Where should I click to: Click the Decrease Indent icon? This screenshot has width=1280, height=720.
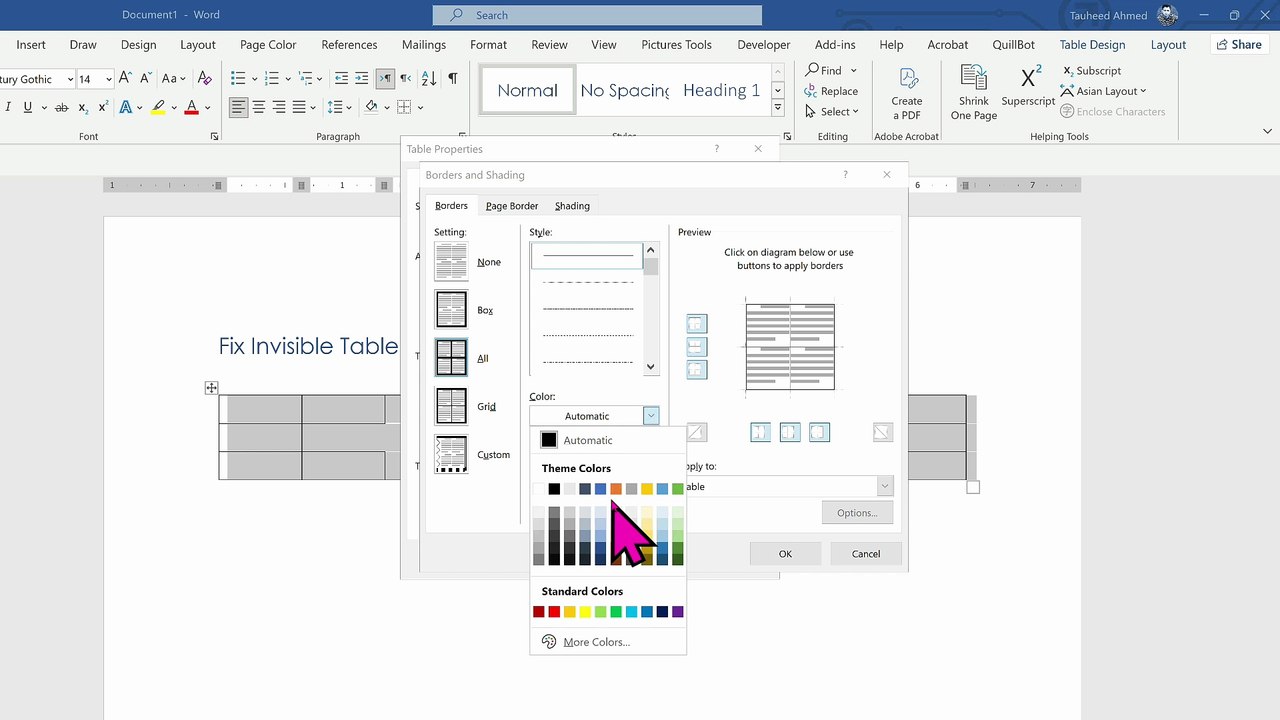[341, 78]
